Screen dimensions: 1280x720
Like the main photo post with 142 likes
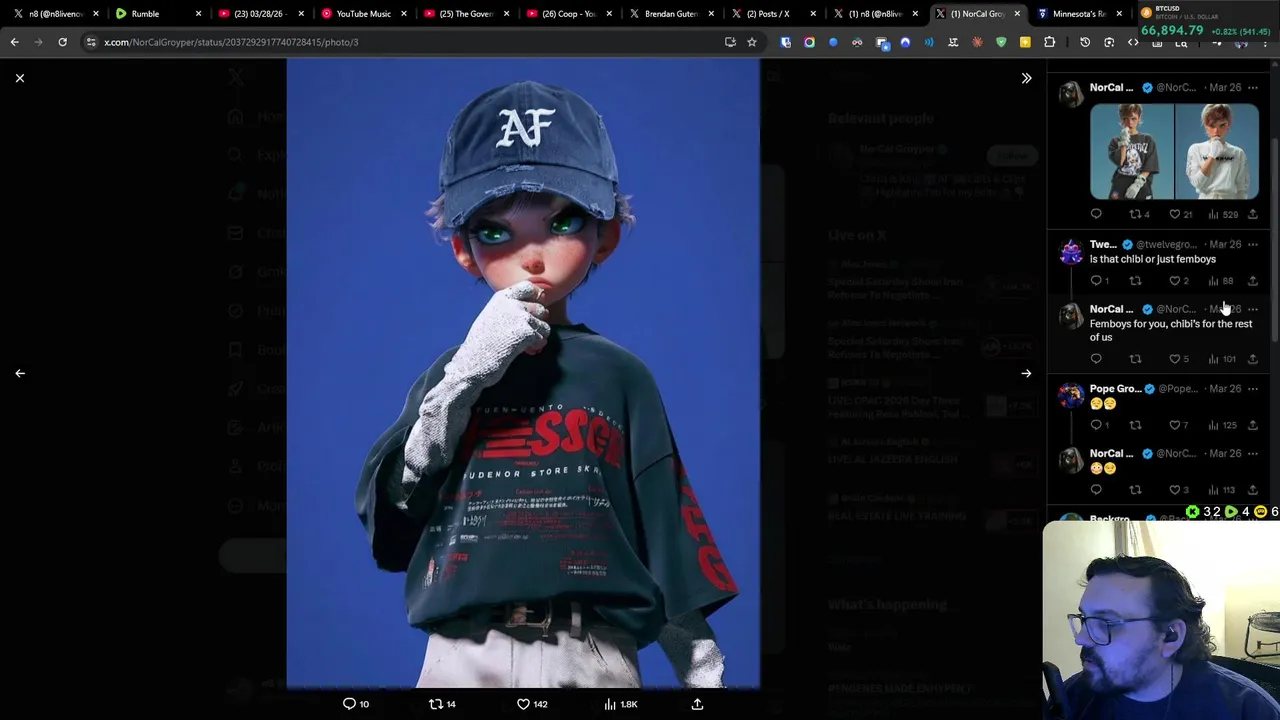click(x=531, y=704)
